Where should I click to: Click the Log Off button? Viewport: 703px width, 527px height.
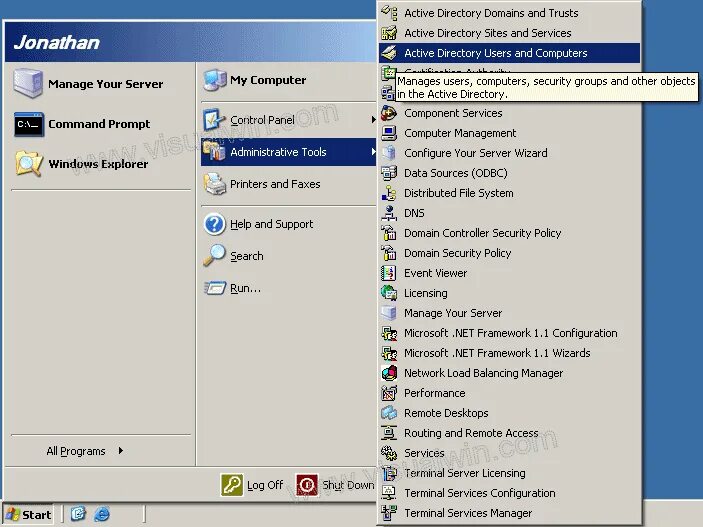[252, 485]
